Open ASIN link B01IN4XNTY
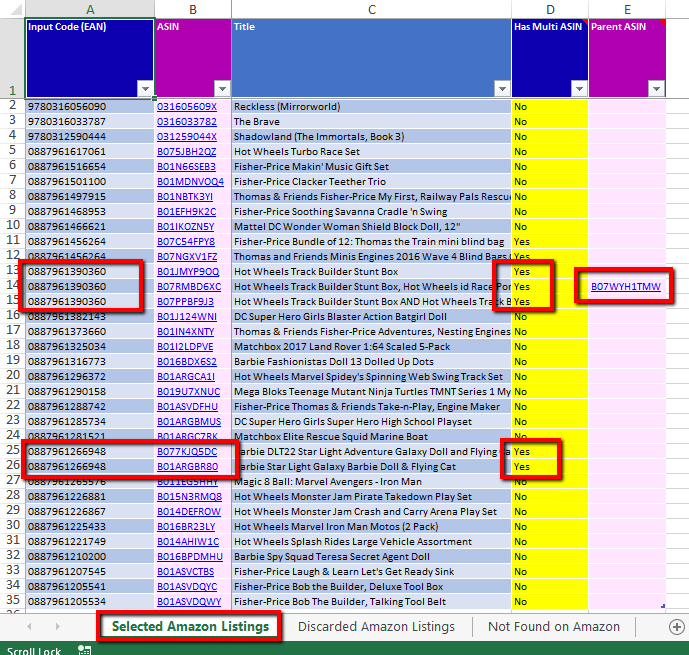Image resolution: width=689 pixels, height=655 pixels. tap(185, 332)
